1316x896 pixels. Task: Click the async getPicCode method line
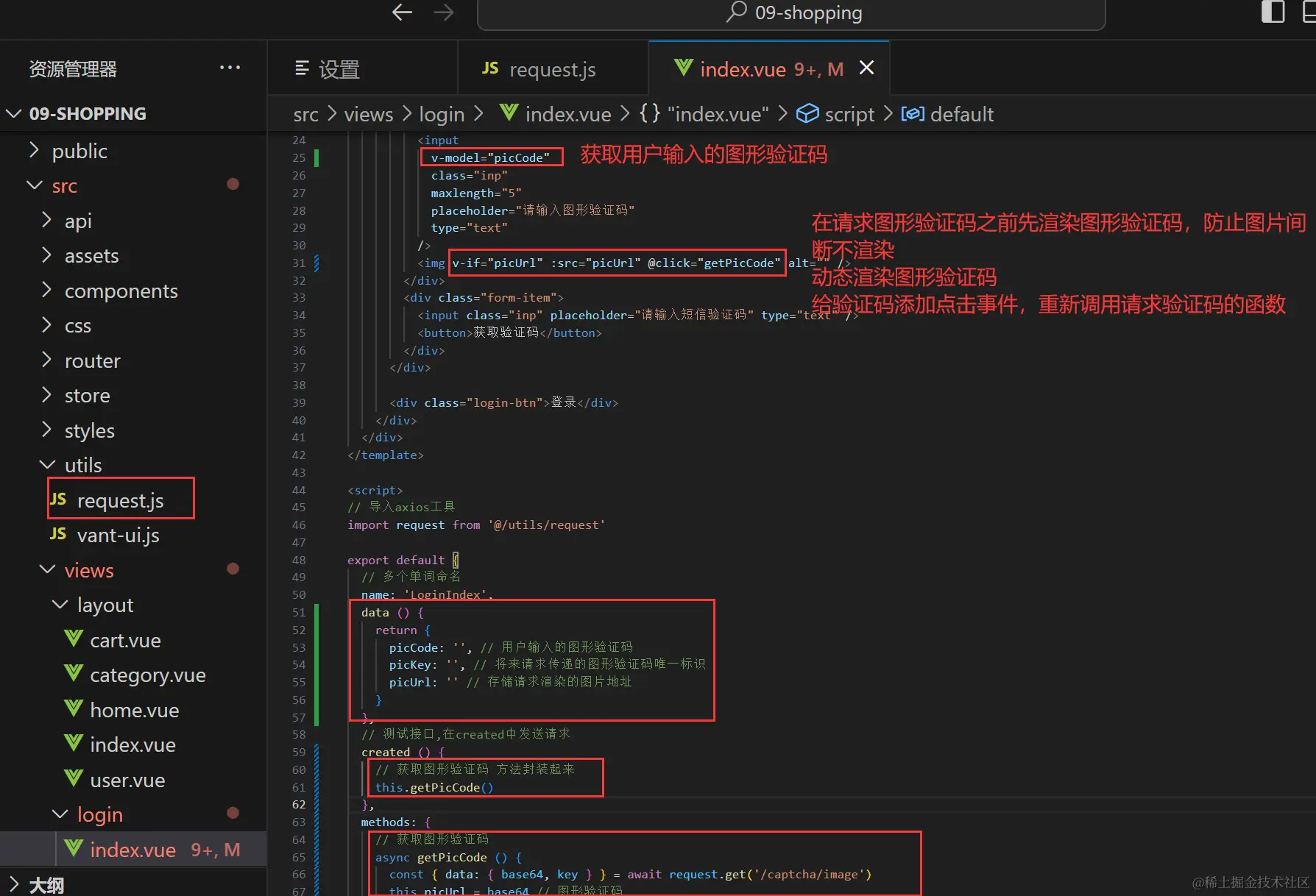point(448,857)
